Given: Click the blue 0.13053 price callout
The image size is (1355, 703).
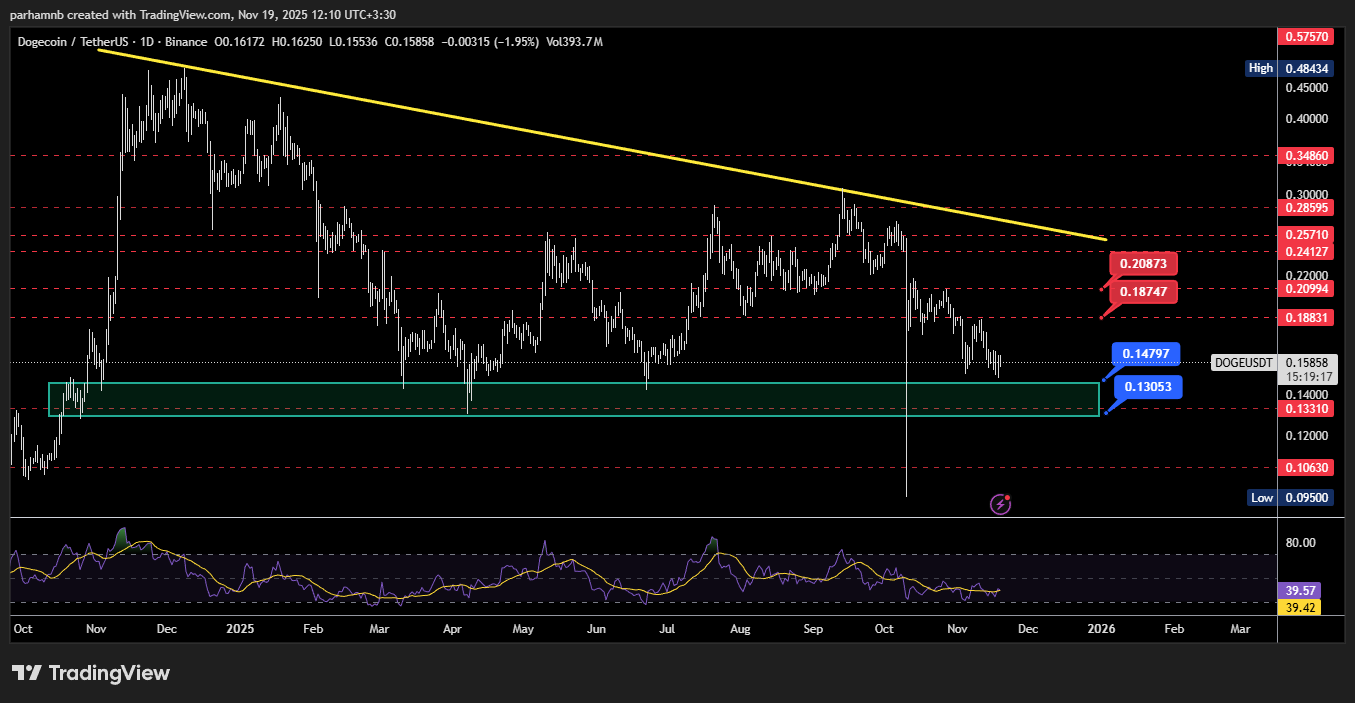Looking at the screenshot, I should [x=1149, y=387].
